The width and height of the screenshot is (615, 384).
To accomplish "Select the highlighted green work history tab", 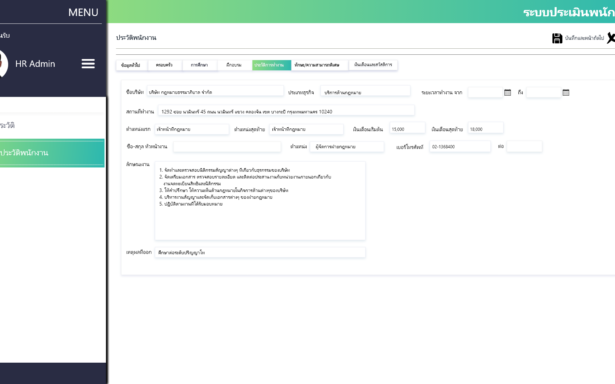I will [271, 65].
